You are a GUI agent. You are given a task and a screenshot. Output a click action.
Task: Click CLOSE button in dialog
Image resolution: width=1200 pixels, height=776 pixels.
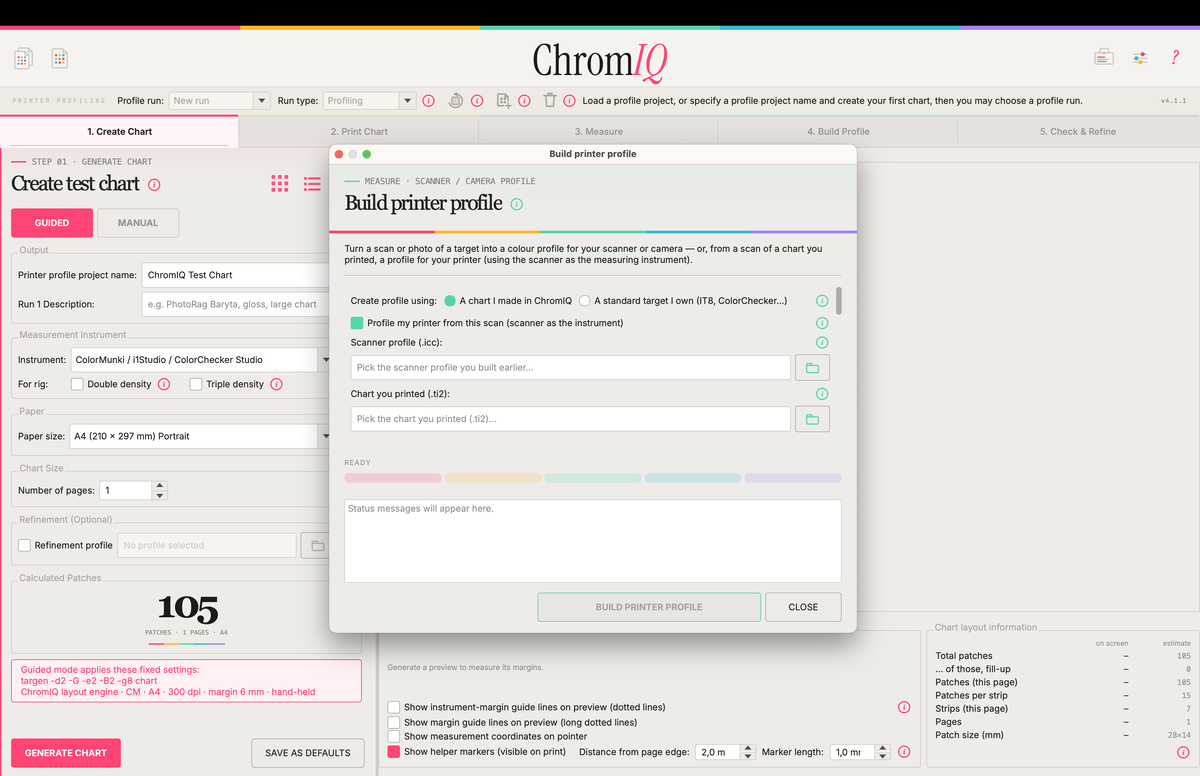coord(803,607)
